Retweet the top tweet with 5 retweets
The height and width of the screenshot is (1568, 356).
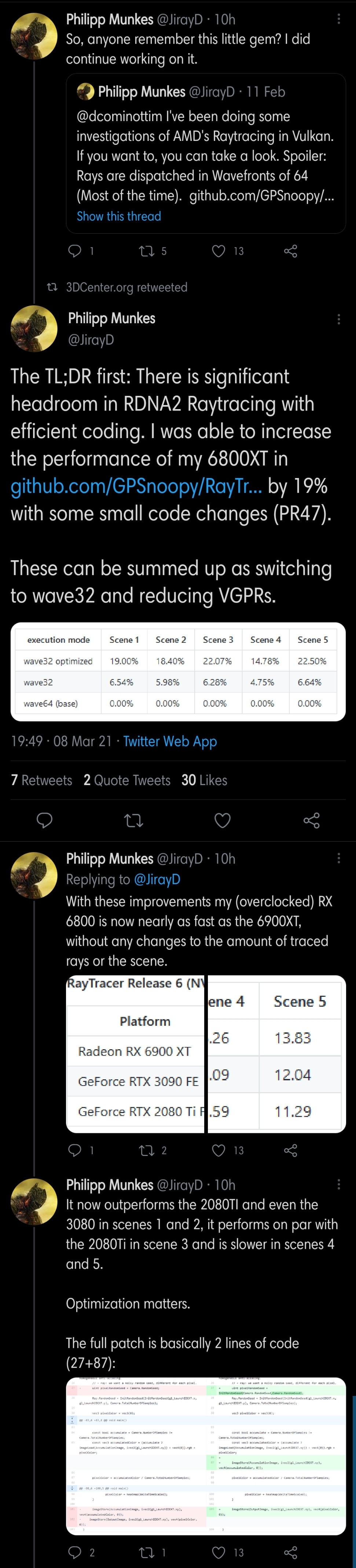coord(147,251)
